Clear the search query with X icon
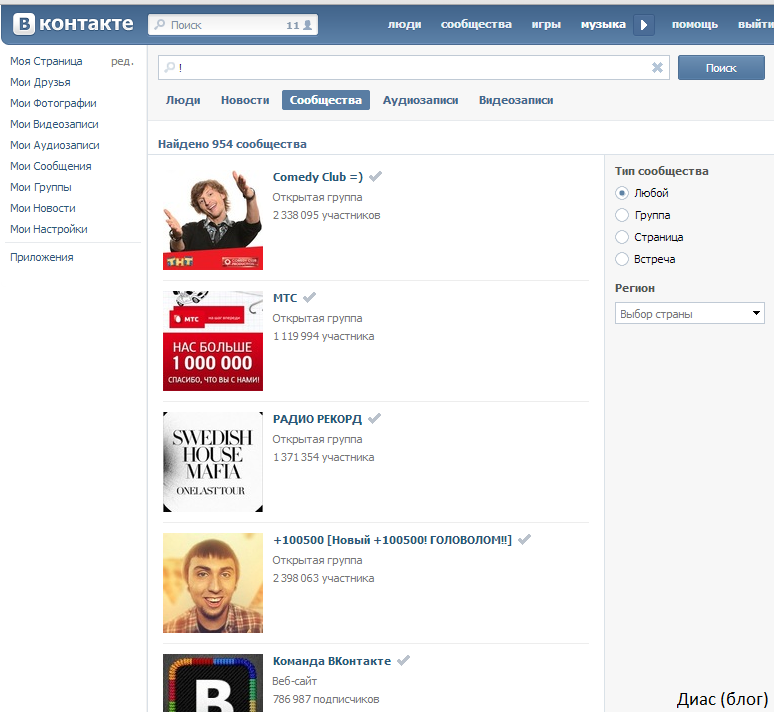This screenshot has height=712, width=774. (657, 68)
